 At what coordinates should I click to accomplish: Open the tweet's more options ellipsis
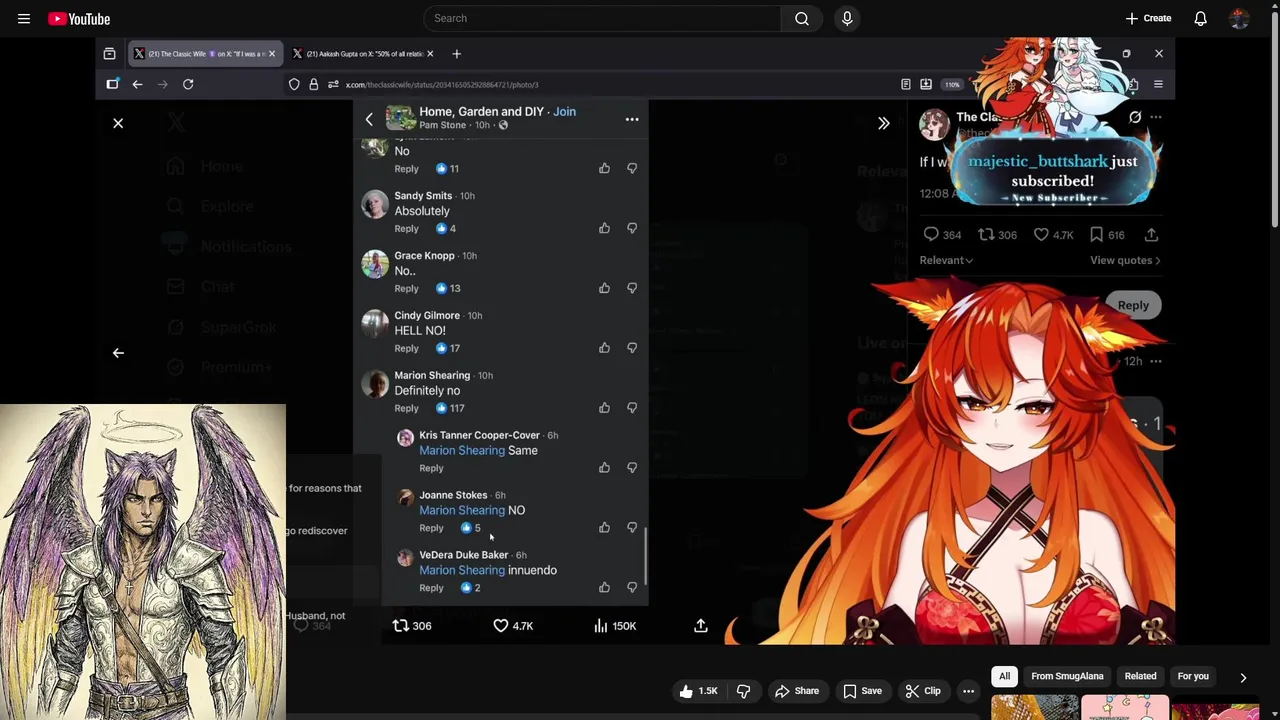(x=1156, y=117)
